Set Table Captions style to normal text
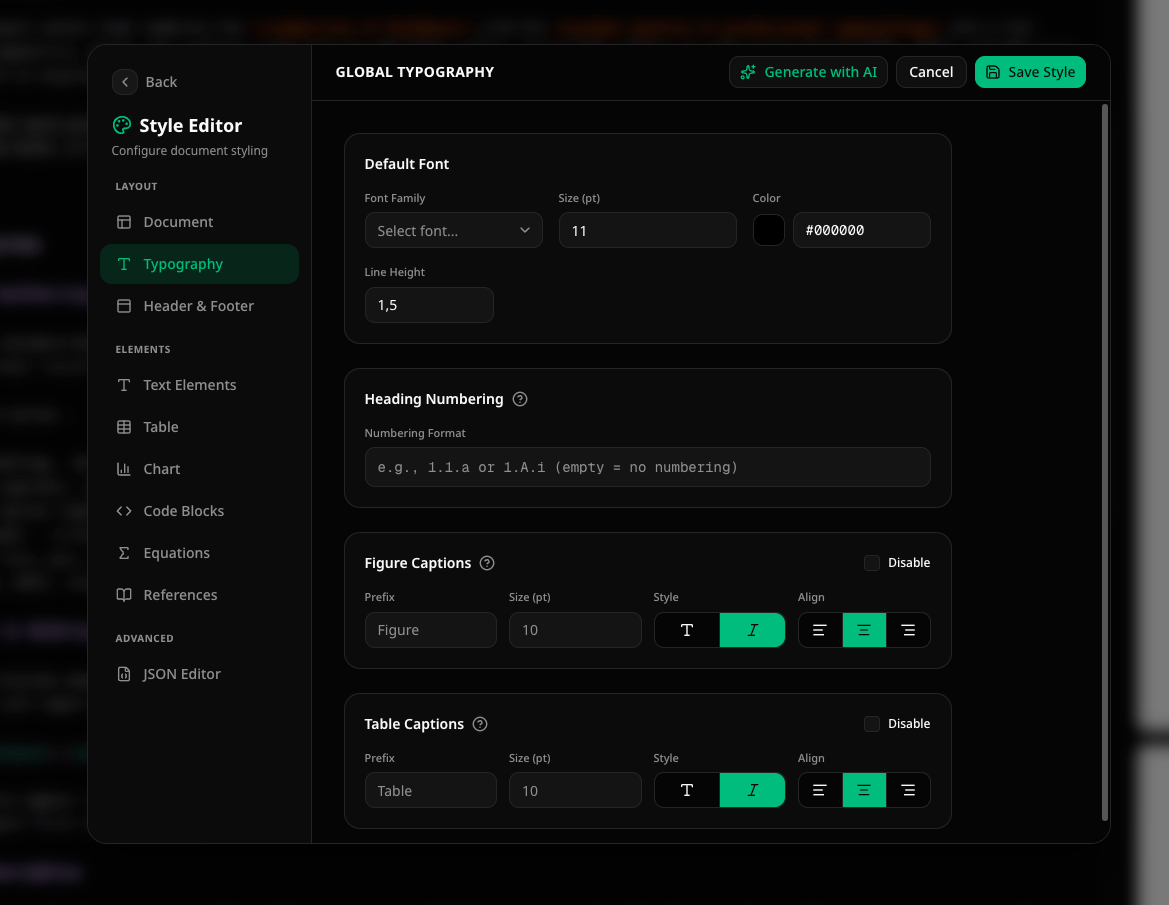The image size is (1169, 905). pyautogui.click(x=687, y=790)
